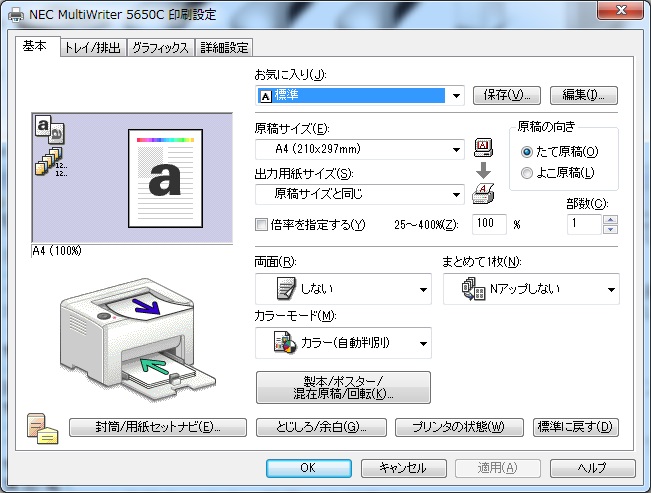Select たて原稿 portrait orientation
This screenshot has height=493, width=651.
pyautogui.click(x=559, y=152)
